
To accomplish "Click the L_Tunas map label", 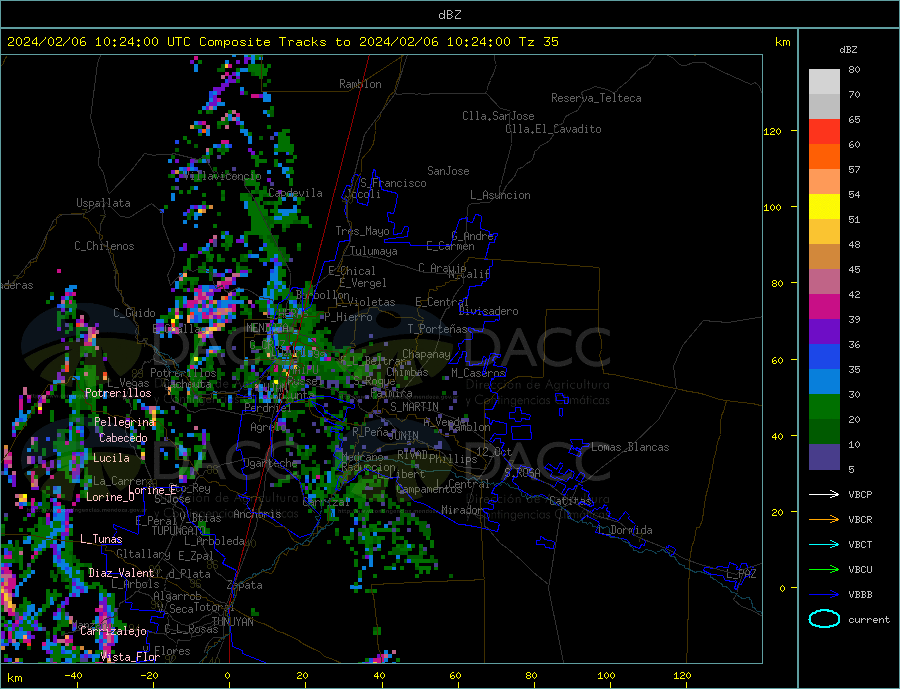I will coord(101,539).
